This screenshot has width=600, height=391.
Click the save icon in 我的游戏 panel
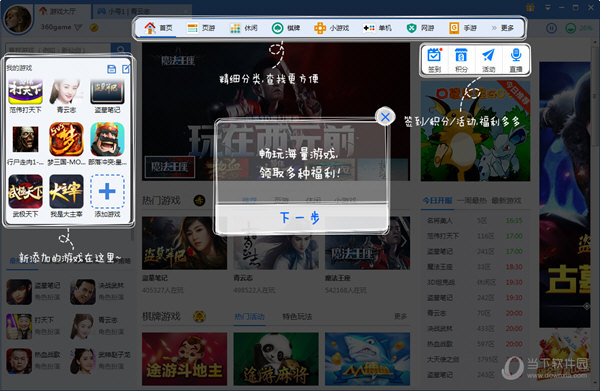[x=111, y=69]
